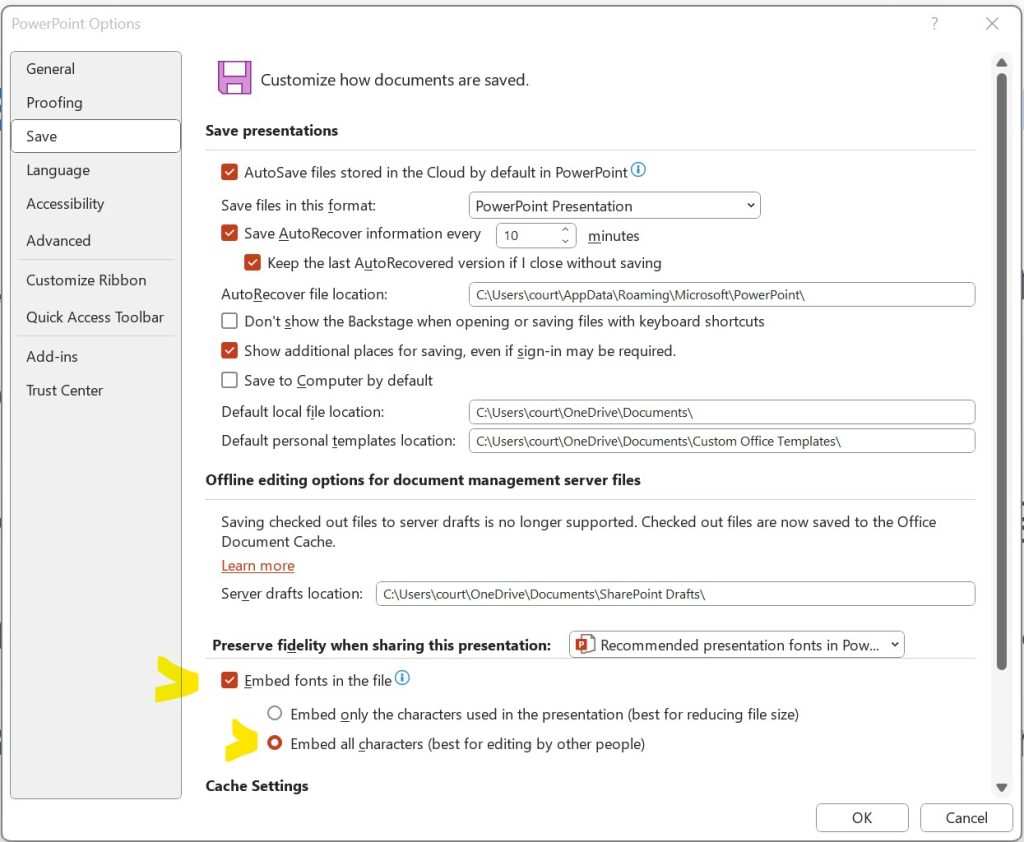Enable Don't show the Backstage checkbox
Image resolution: width=1024 pixels, height=842 pixels.
coord(229,321)
